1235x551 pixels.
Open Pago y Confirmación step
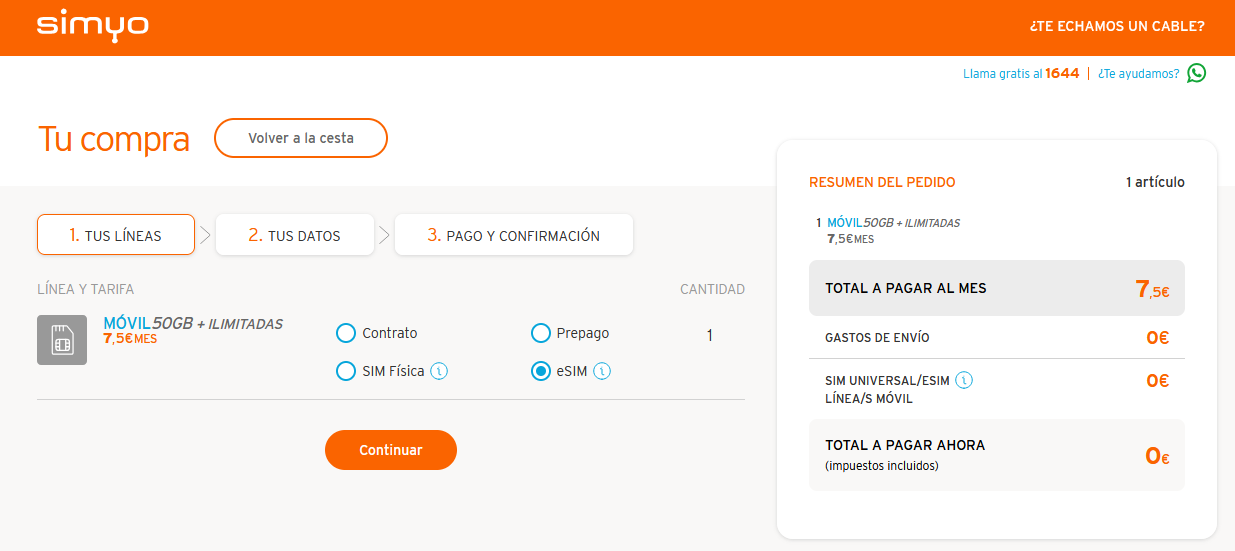[x=514, y=235]
